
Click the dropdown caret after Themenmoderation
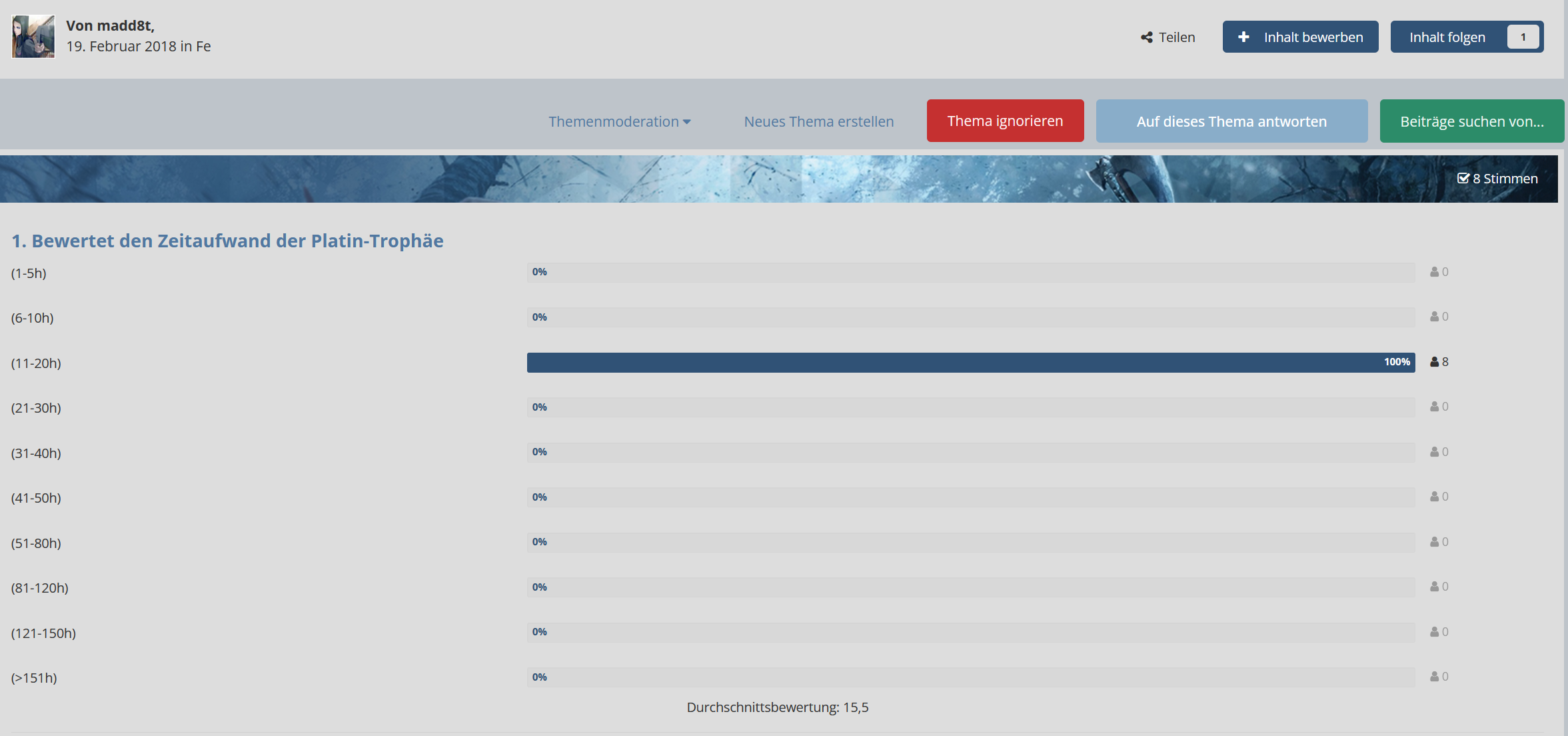687,122
